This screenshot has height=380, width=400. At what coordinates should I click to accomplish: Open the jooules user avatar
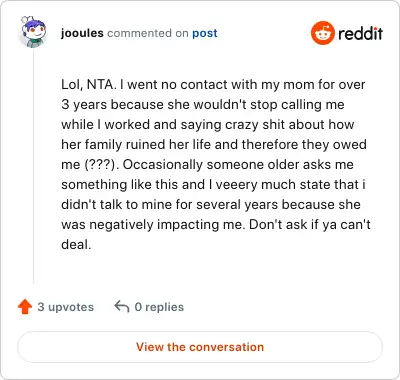tap(33, 32)
